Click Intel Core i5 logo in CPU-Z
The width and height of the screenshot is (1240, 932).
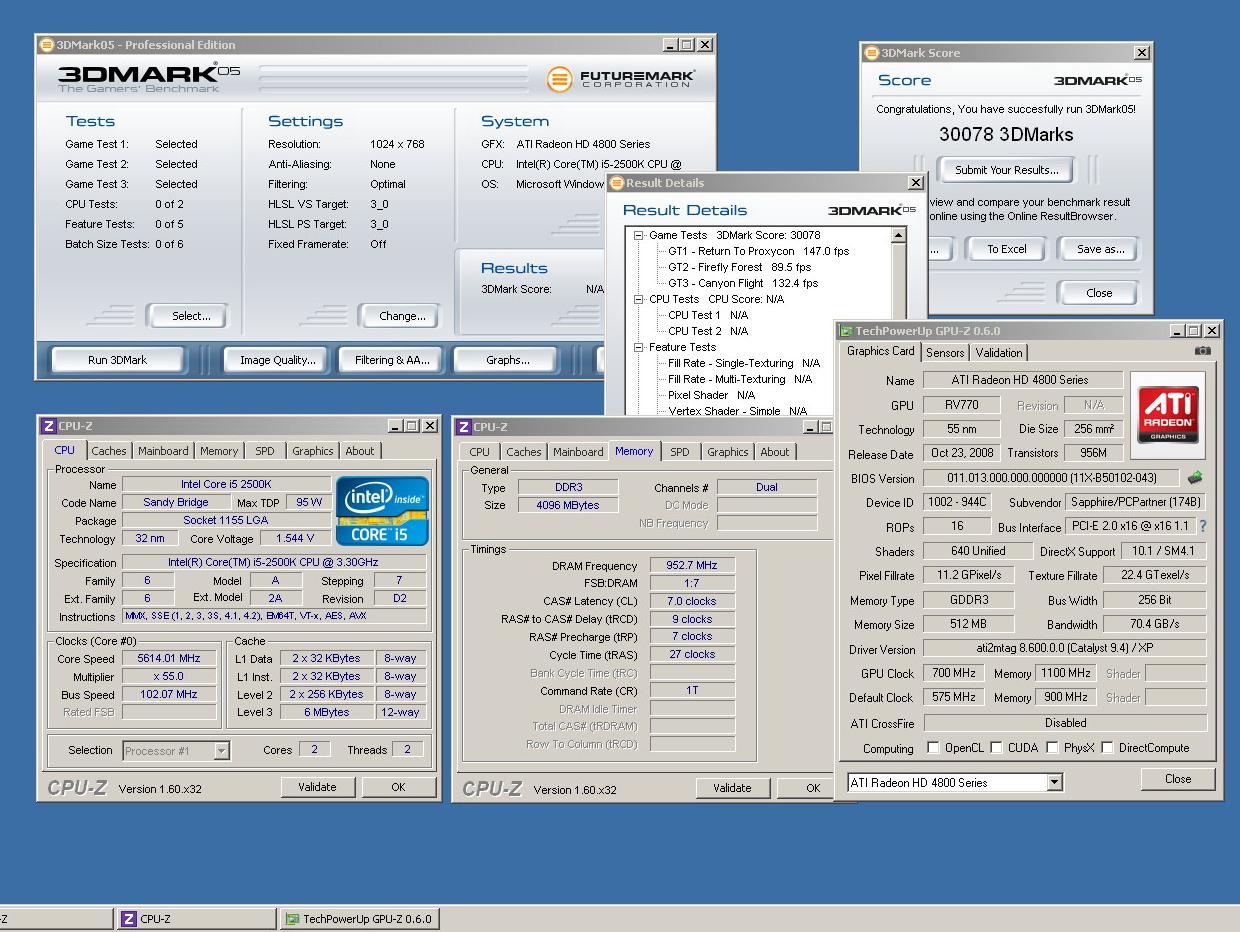(x=384, y=510)
